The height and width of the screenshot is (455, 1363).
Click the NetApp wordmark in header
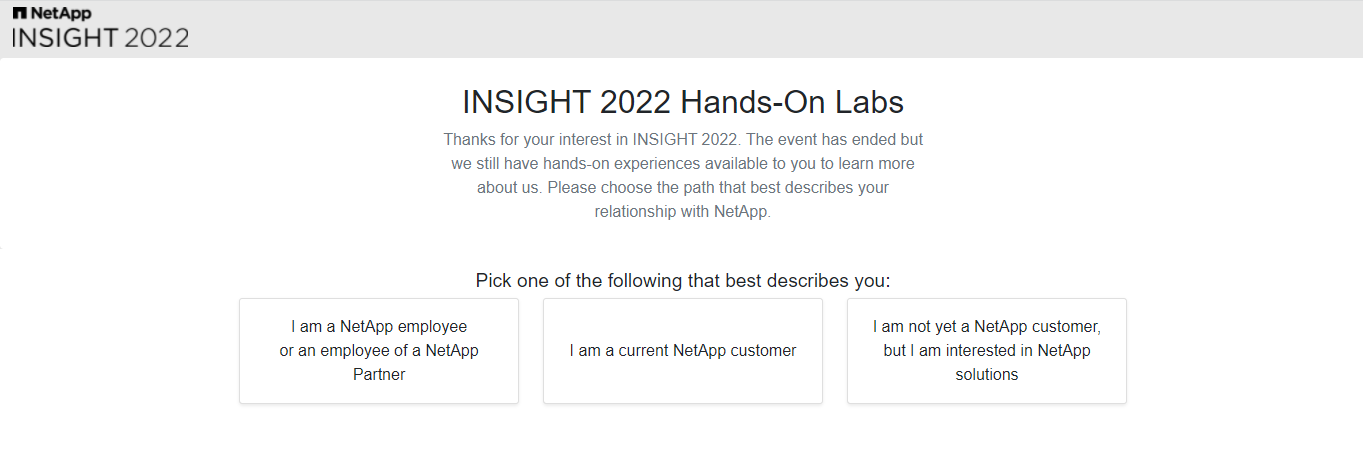click(x=60, y=13)
